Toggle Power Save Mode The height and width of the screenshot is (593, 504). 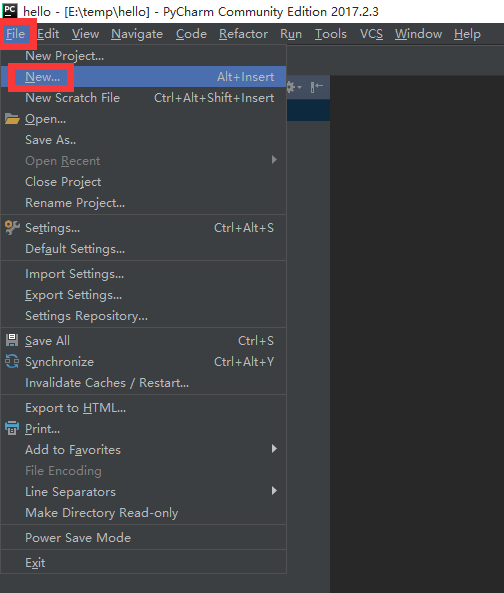coord(143,537)
